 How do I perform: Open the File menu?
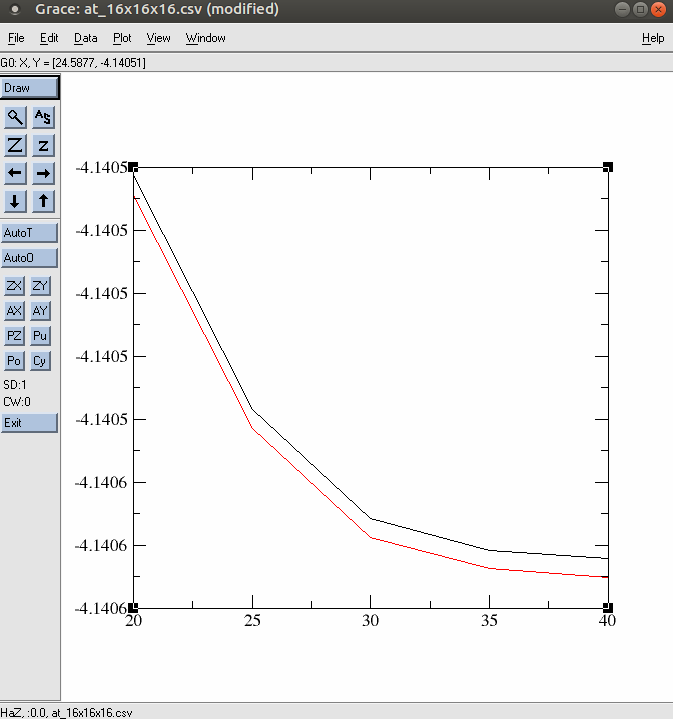[16, 38]
